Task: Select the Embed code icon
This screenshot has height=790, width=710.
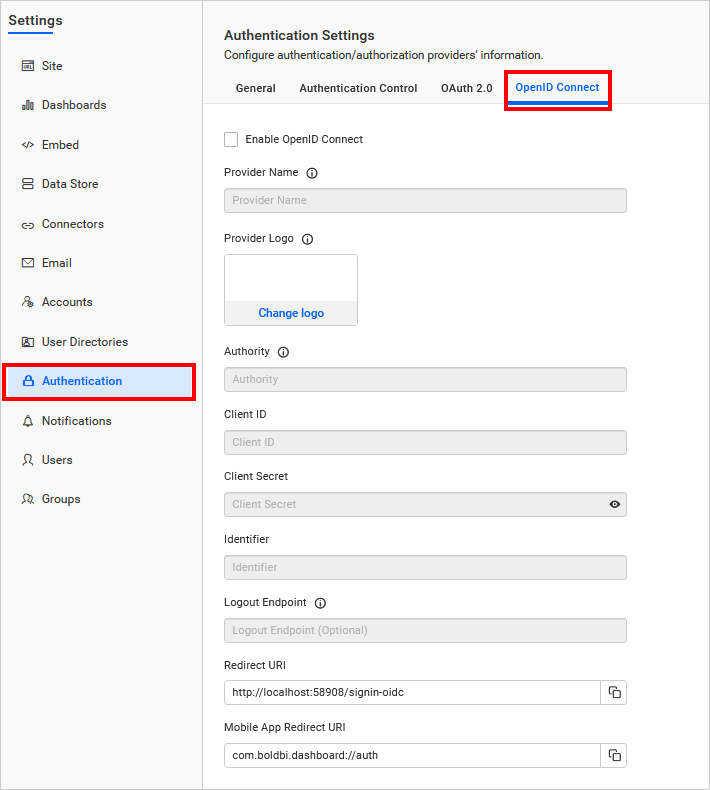Action: (x=28, y=145)
